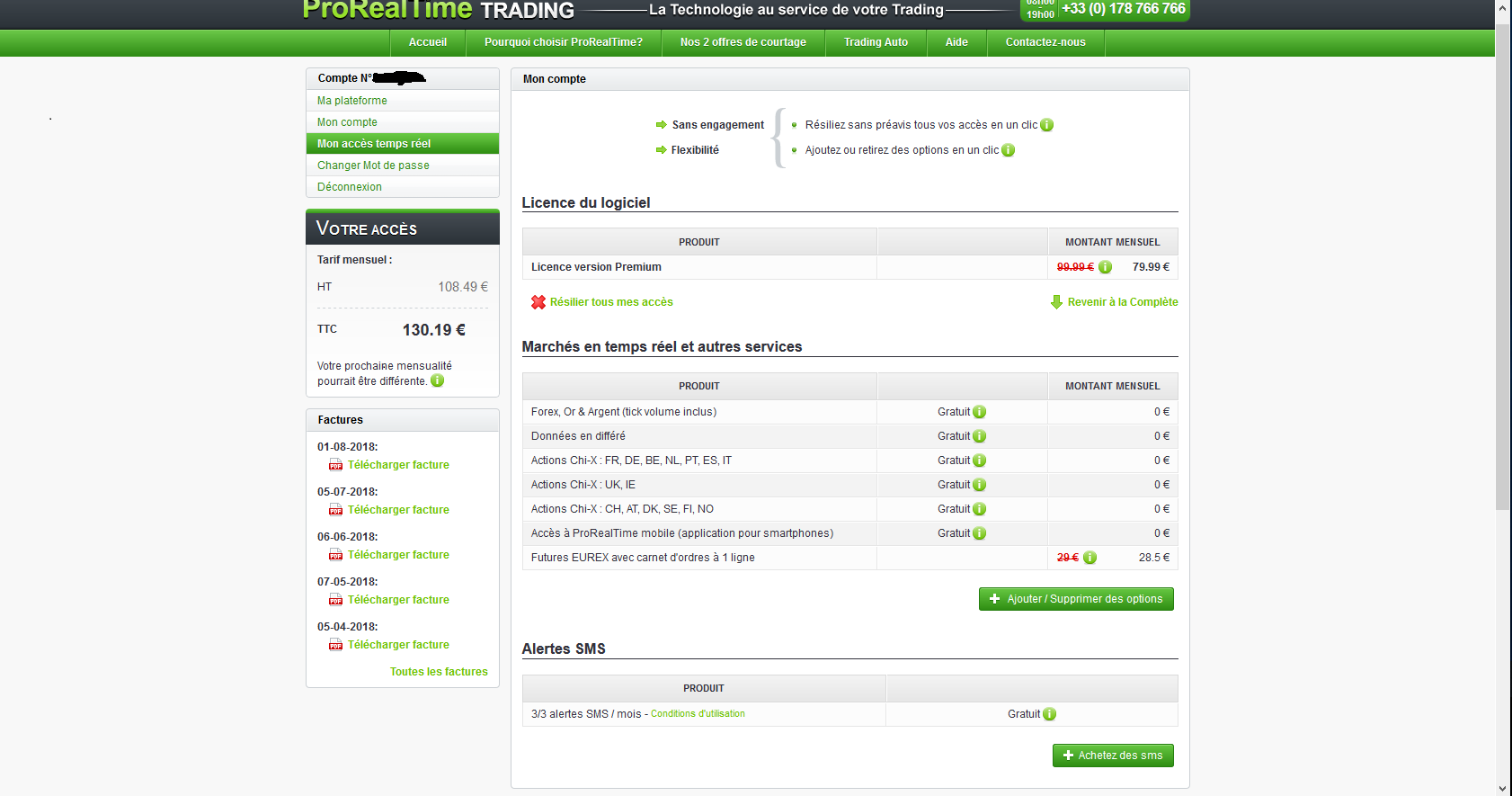Open the Aide menu item

pos(956,42)
